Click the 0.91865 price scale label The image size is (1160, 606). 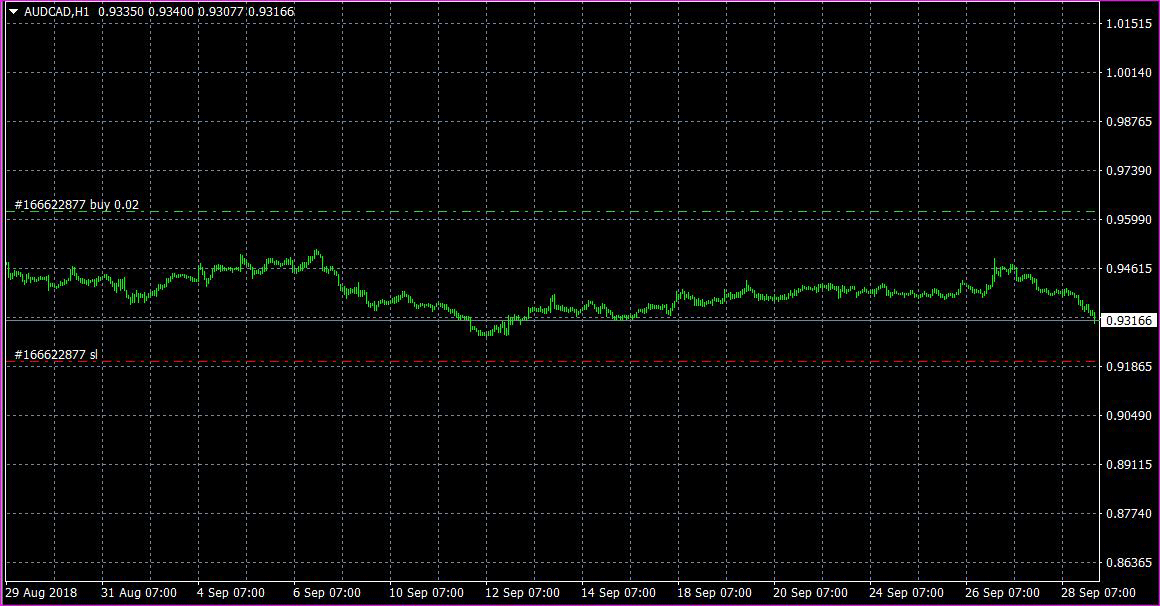click(1129, 367)
